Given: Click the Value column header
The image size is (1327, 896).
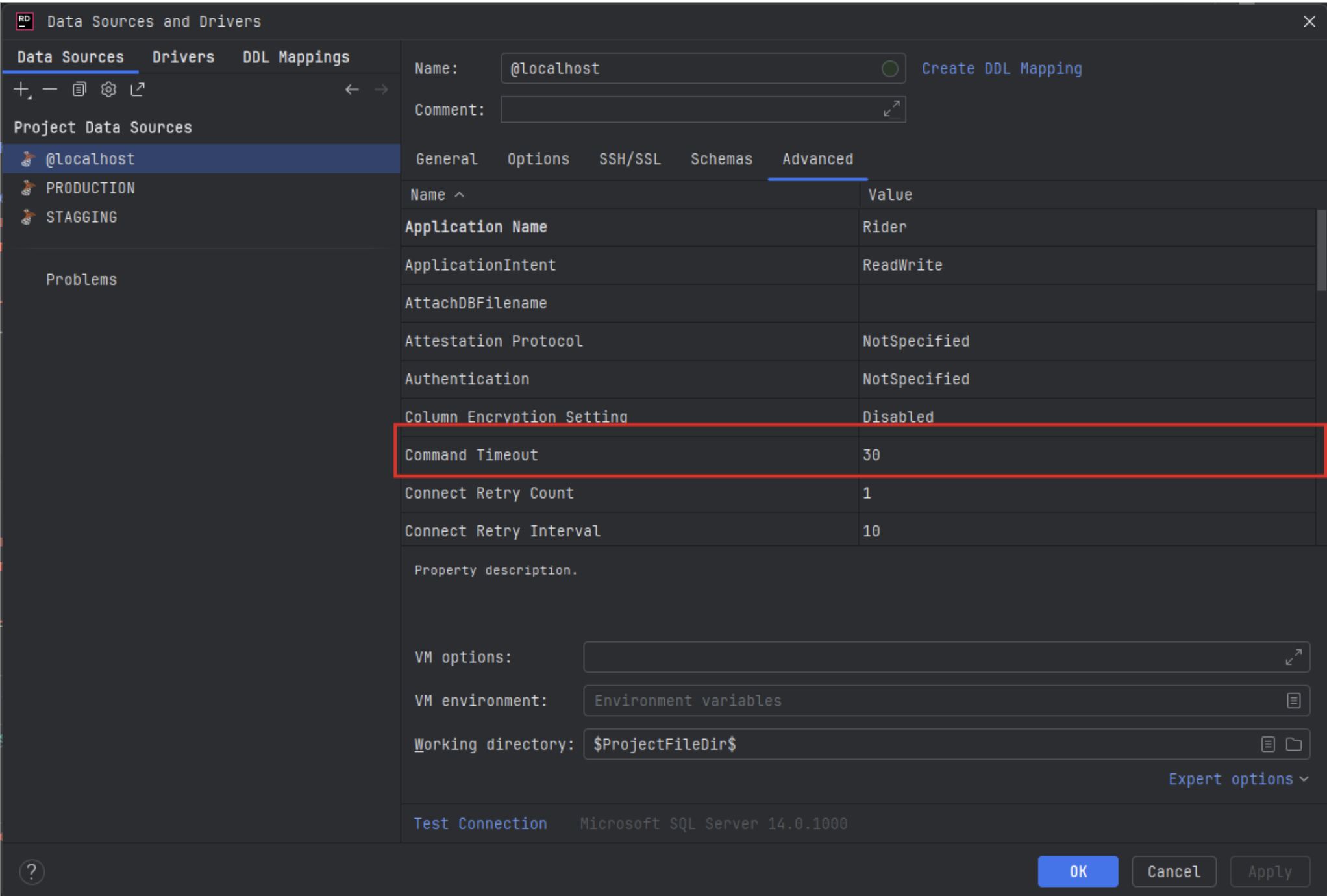Looking at the screenshot, I should pos(1087,195).
